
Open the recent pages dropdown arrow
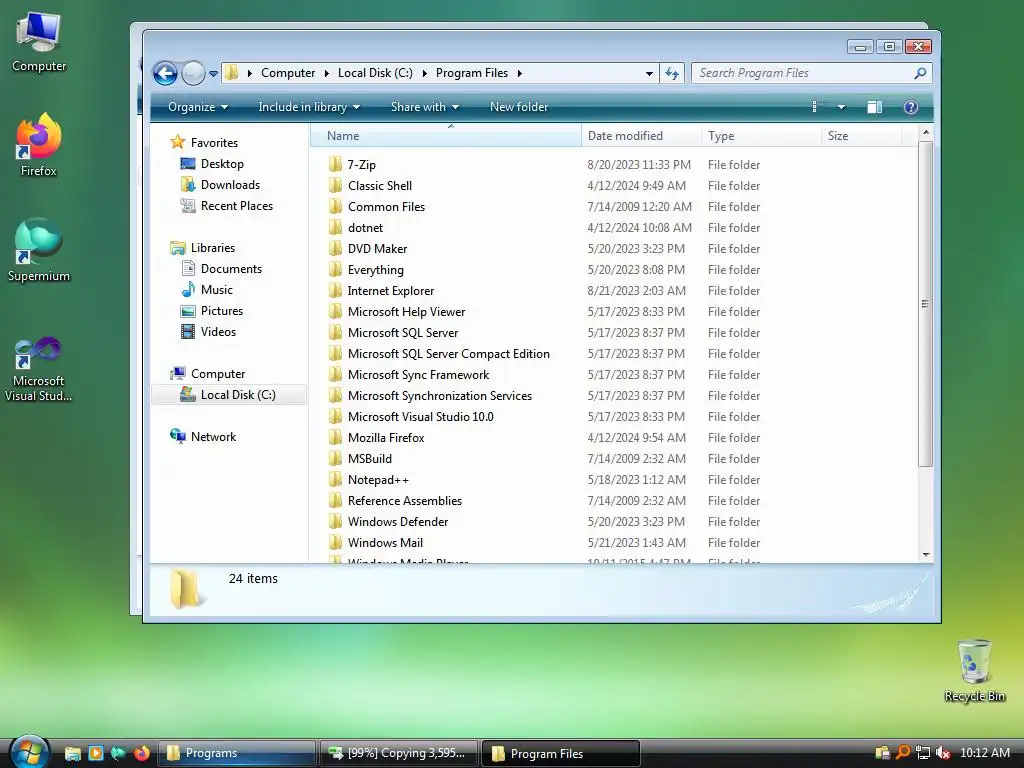pos(213,74)
